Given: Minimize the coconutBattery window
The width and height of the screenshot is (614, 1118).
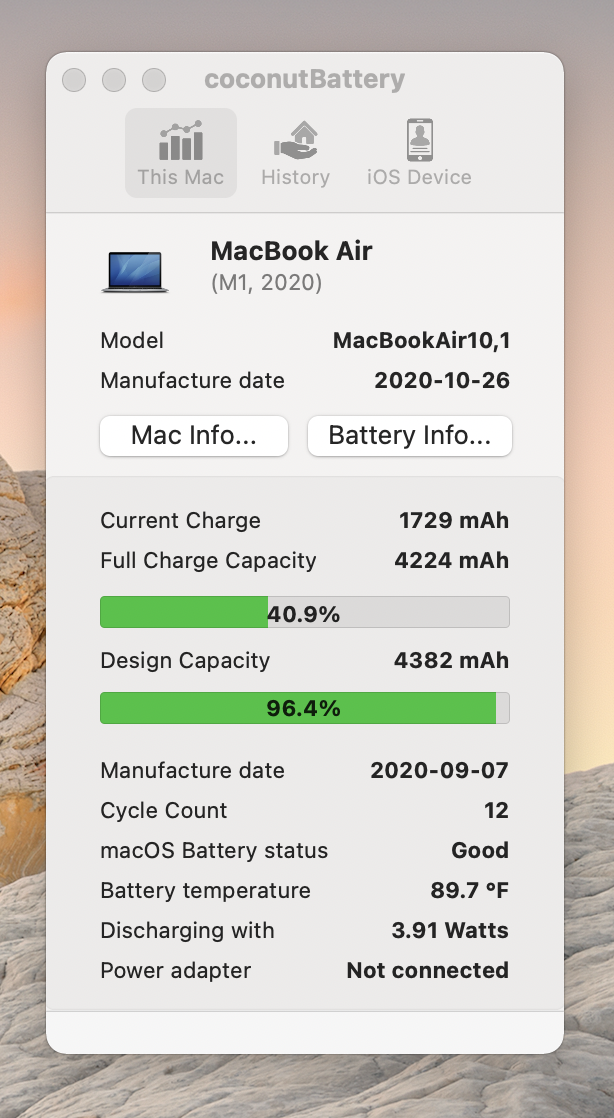Looking at the screenshot, I should tap(114, 80).
